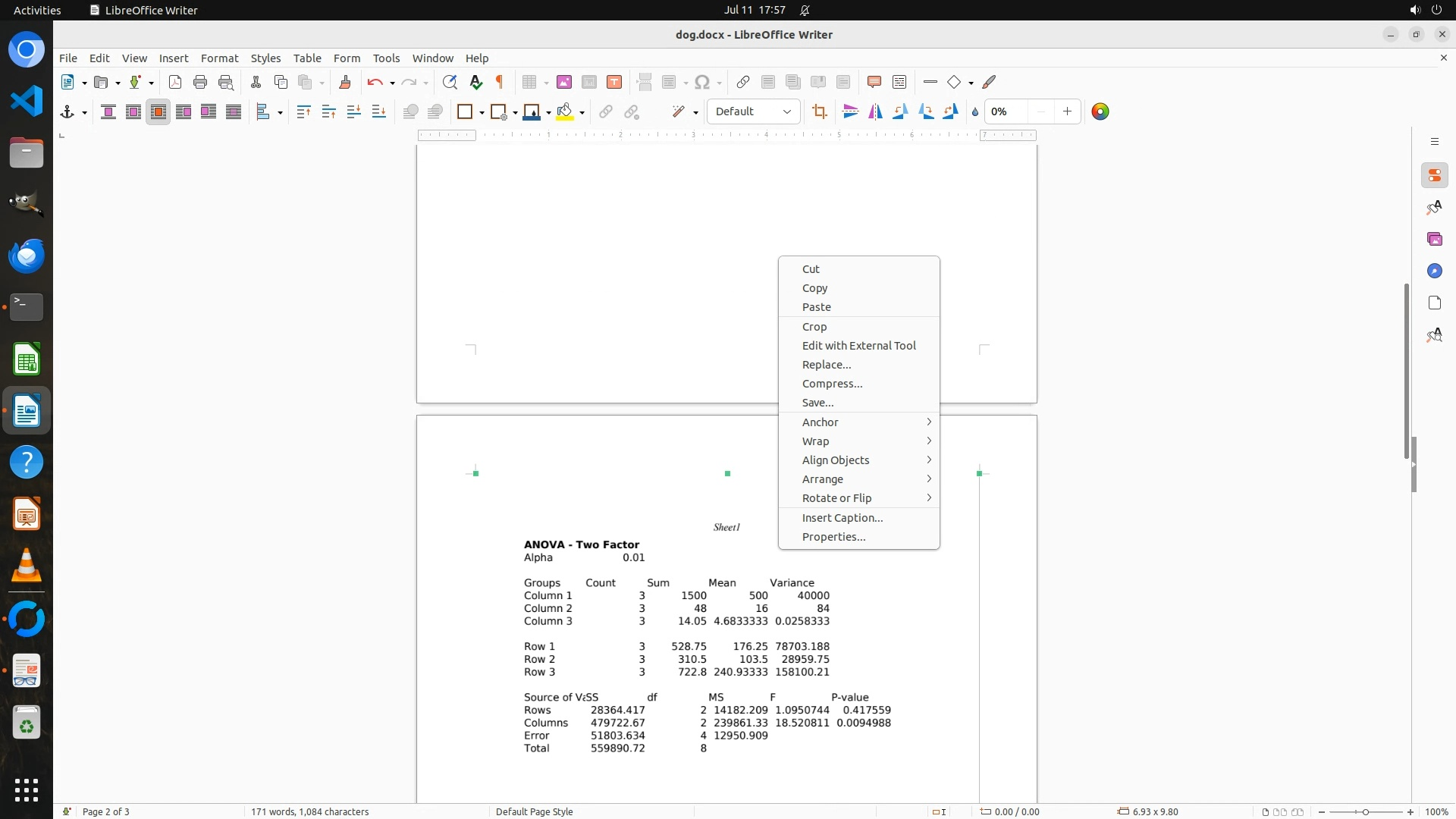Click Flip Vertically icon in image toolbar
This screenshot has height=819, width=1456.
tap(850, 112)
